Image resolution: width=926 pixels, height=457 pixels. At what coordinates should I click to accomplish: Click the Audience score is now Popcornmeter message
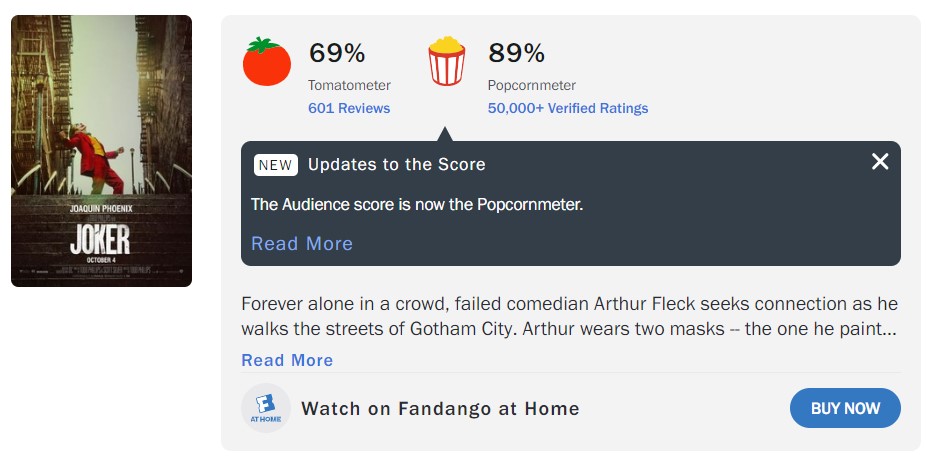[x=417, y=205]
